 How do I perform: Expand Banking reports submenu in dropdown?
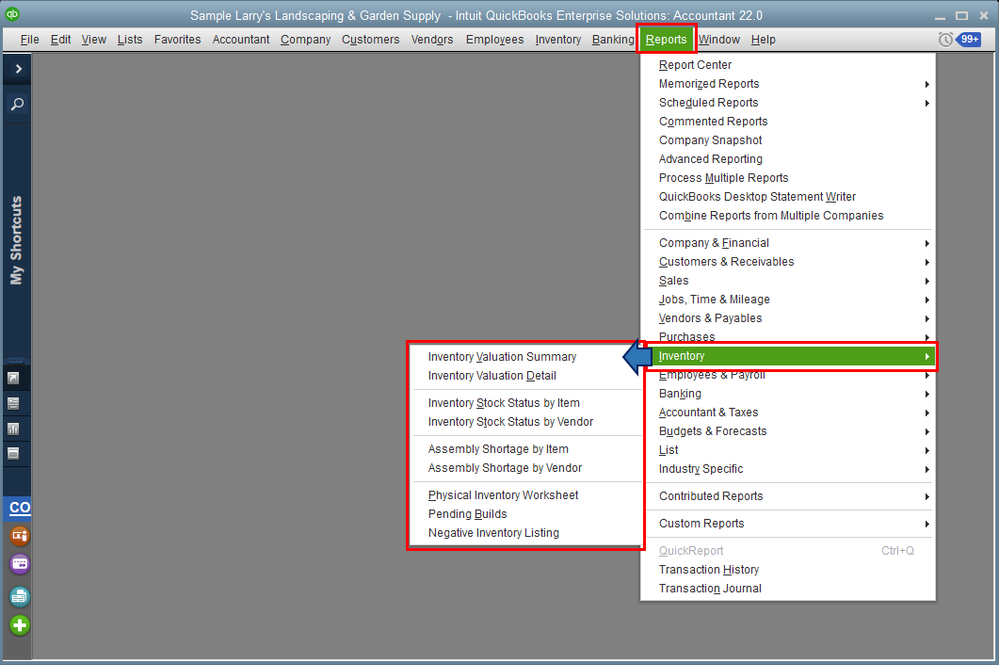point(788,394)
